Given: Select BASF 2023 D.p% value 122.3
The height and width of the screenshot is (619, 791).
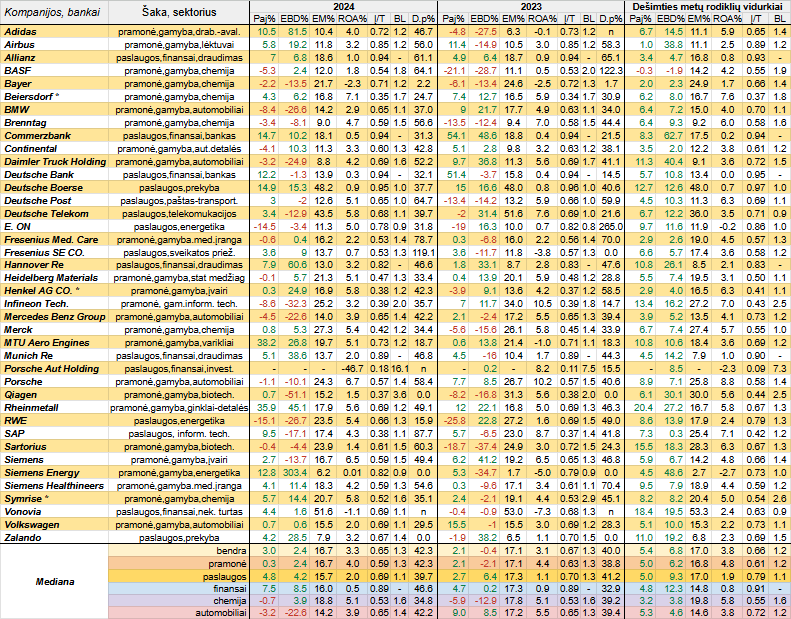Looking at the screenshot, I should 611,71.
